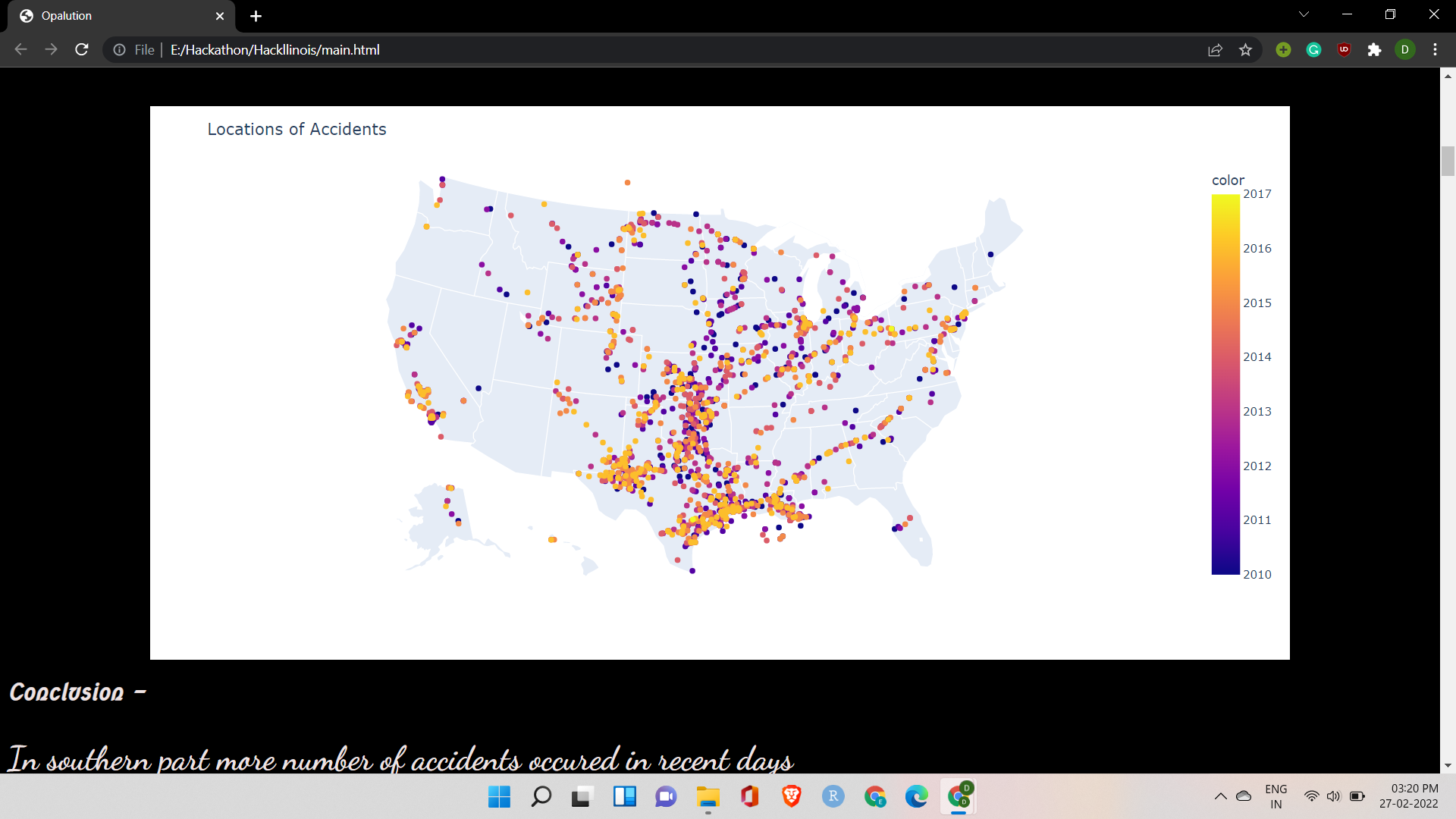Viewport: 1456px width, 819px height.
Task: Bookmark this page with star icon
Action: [1245, 50]
